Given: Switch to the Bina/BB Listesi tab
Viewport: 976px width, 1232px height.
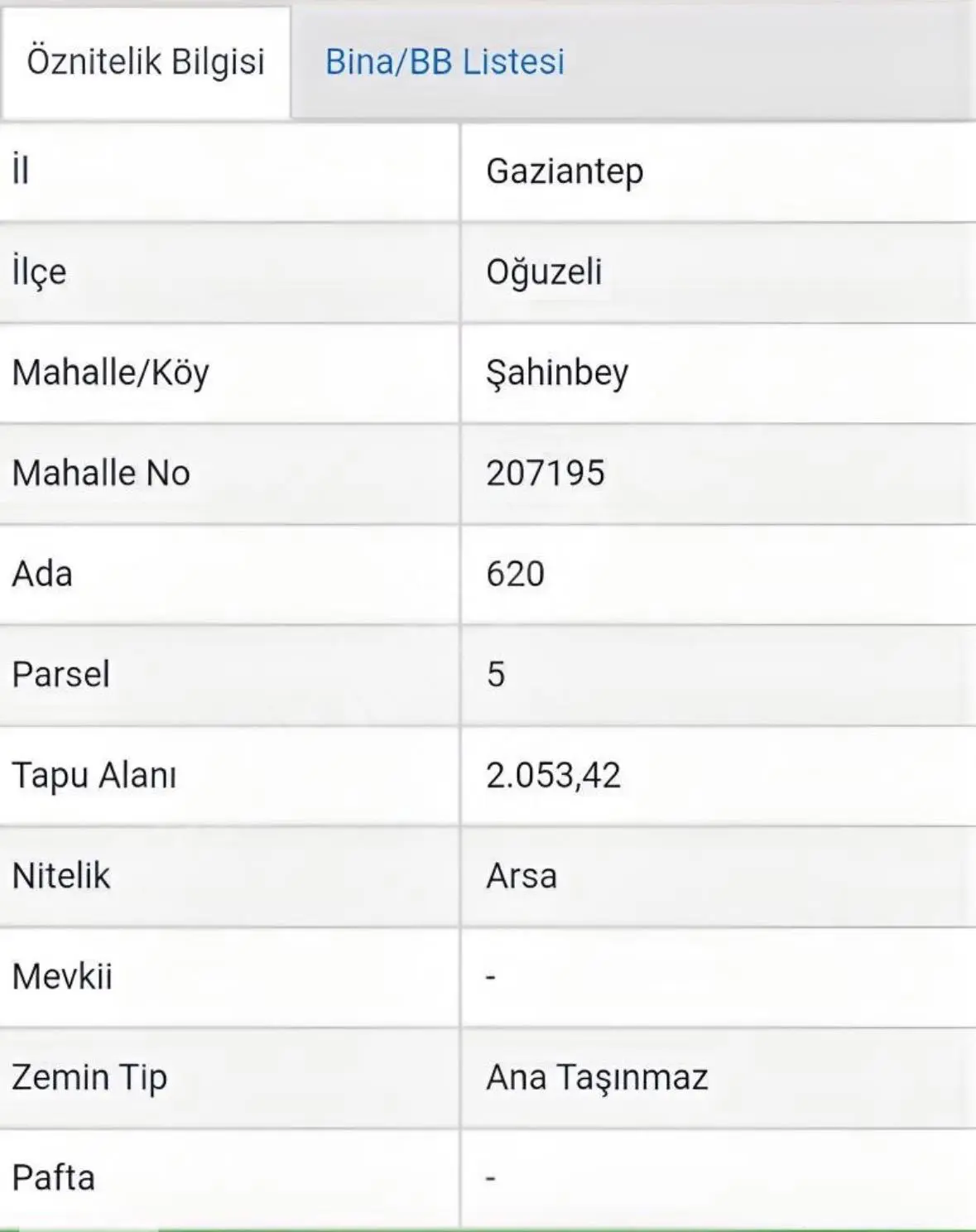Looking at the screenshot, I should 445,62.
